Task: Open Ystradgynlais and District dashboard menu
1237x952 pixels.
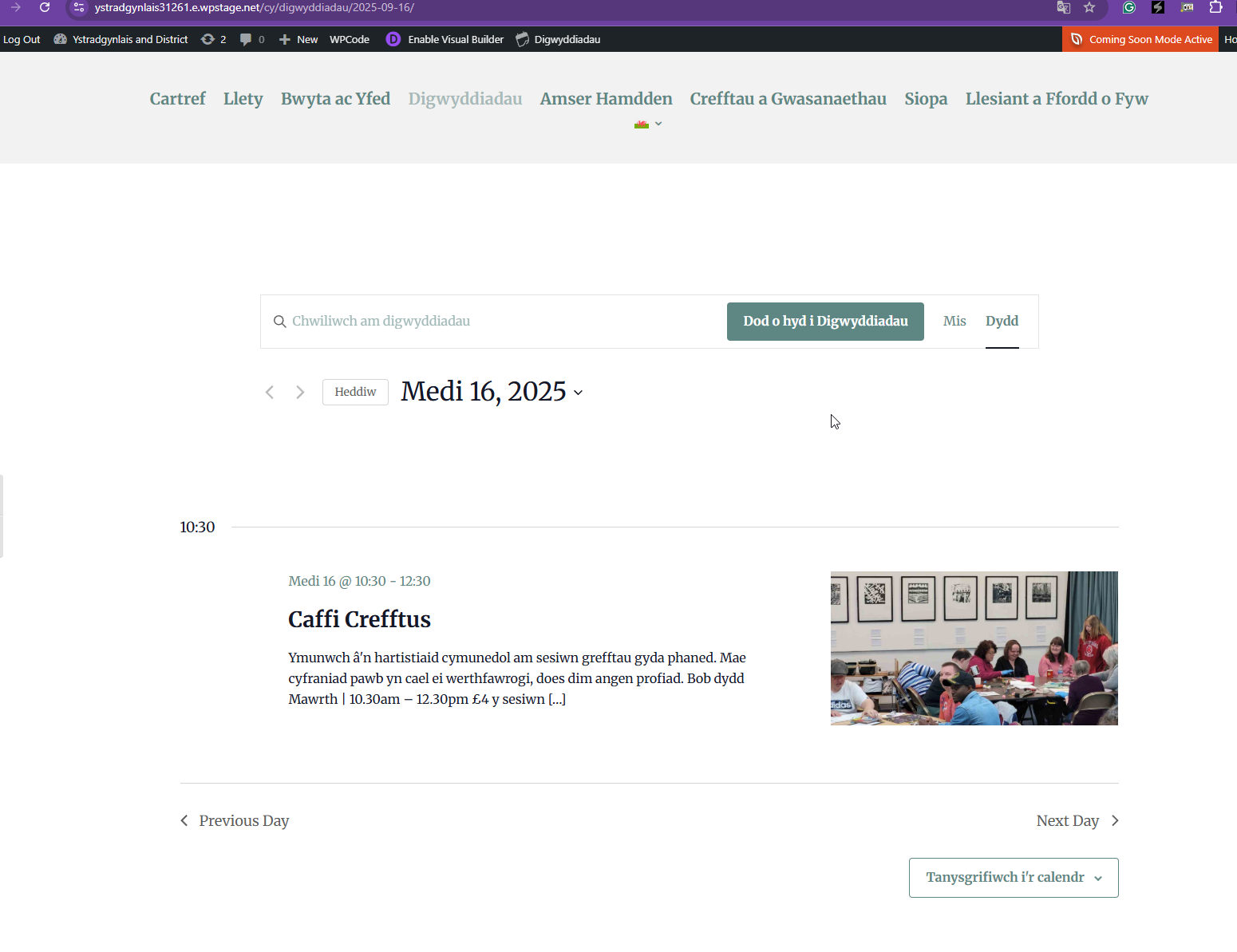Action: (121, 39)
